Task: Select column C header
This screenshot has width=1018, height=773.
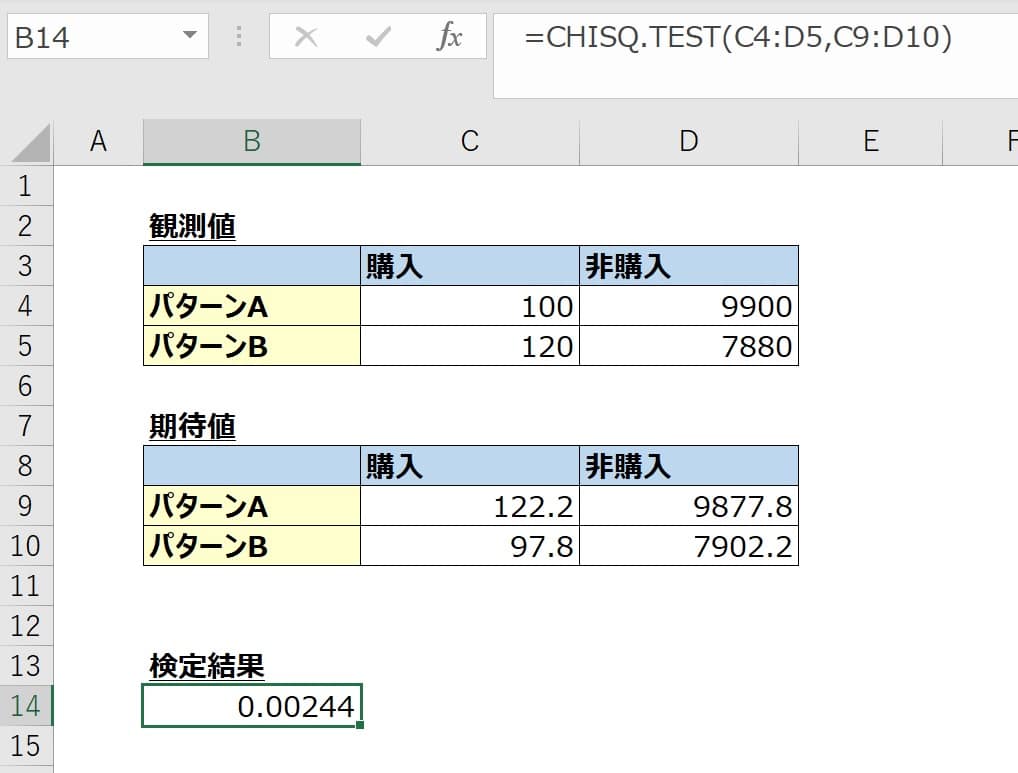Action: [469, 142]
